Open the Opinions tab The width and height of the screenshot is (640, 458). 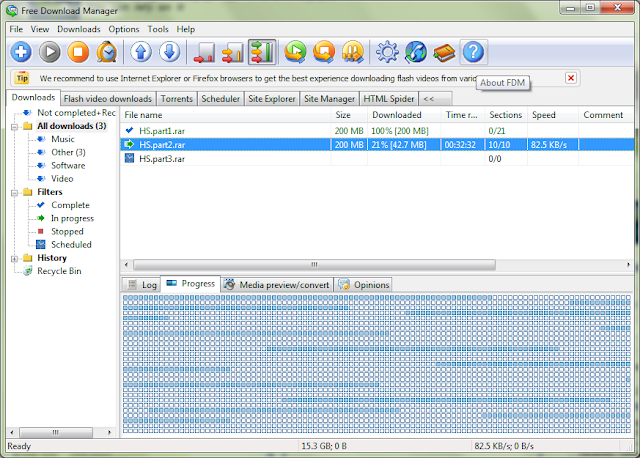(x=363, y=285)
